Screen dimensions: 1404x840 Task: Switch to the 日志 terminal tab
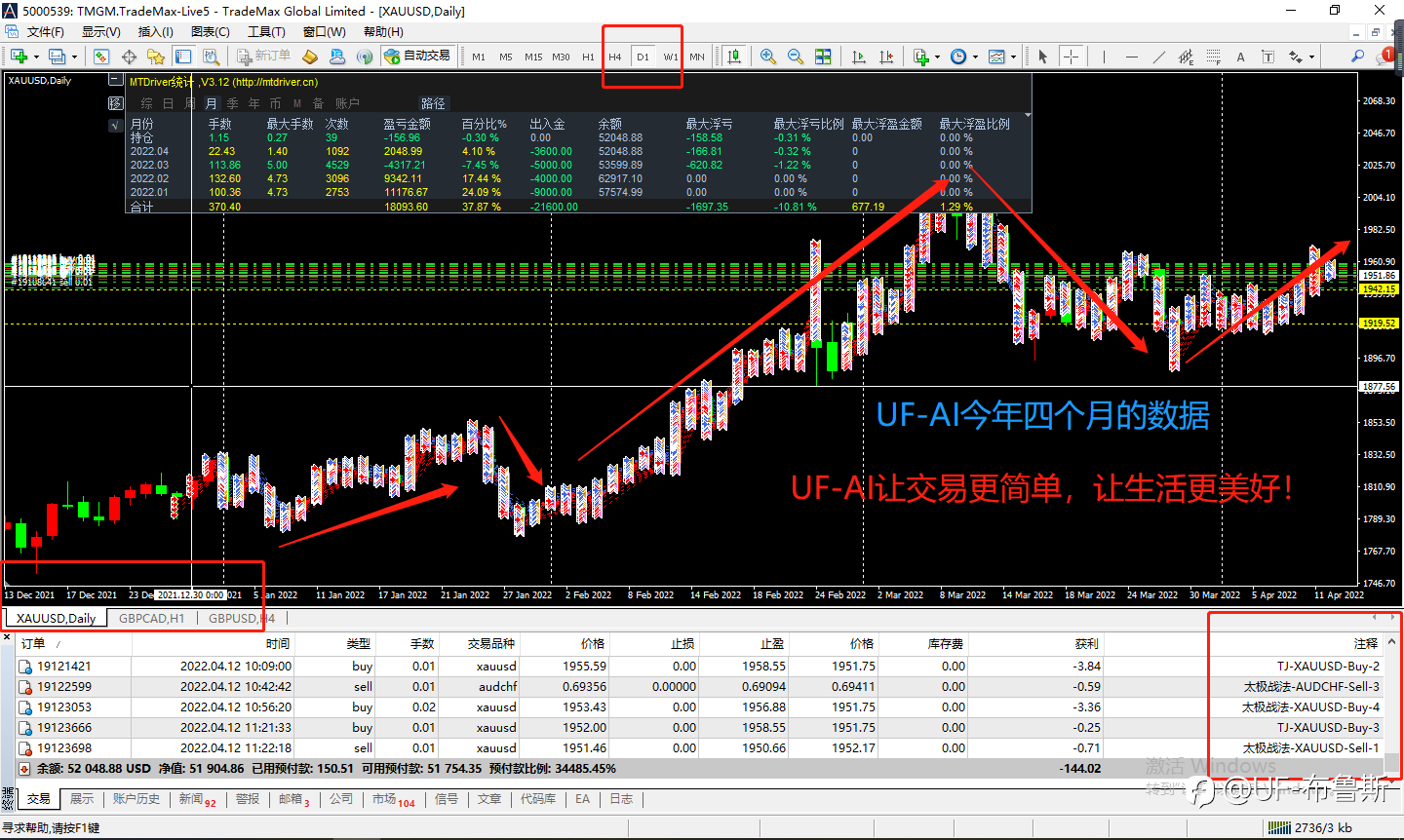(x=621, y=799)
